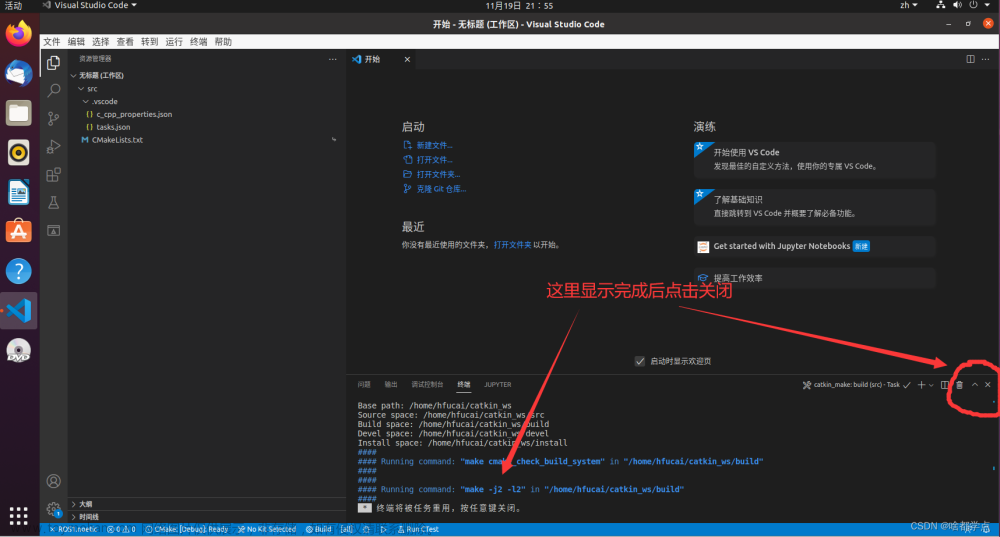Image resolution: width=1000 pixels, height=537 pixels.
Task: Maximize terminal panel with the up chevron
Action: [974, 385]
